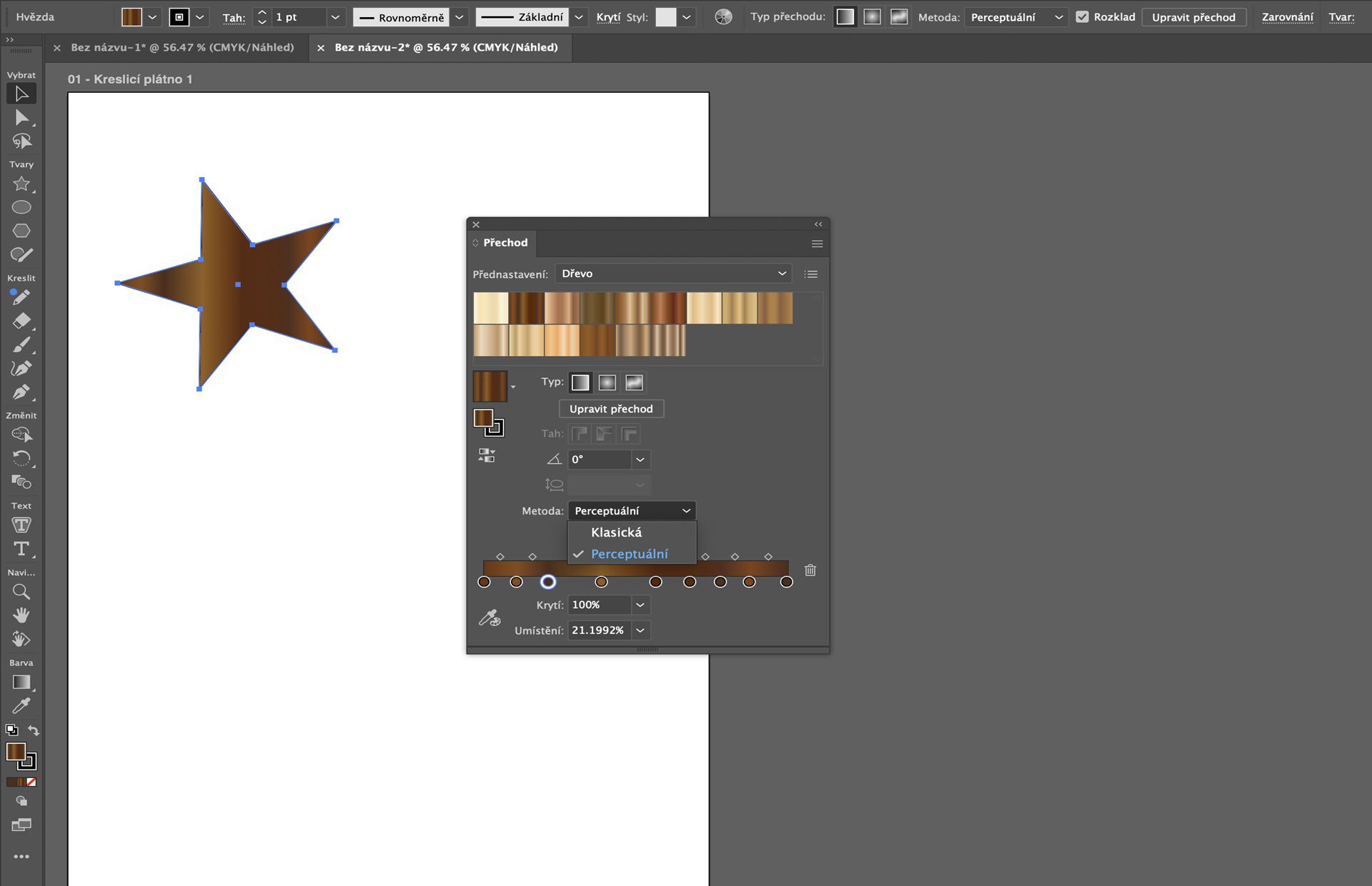Delete selected gradient stop with trash icon
This screenshot has width=1372, height=886.
(810, 570)
